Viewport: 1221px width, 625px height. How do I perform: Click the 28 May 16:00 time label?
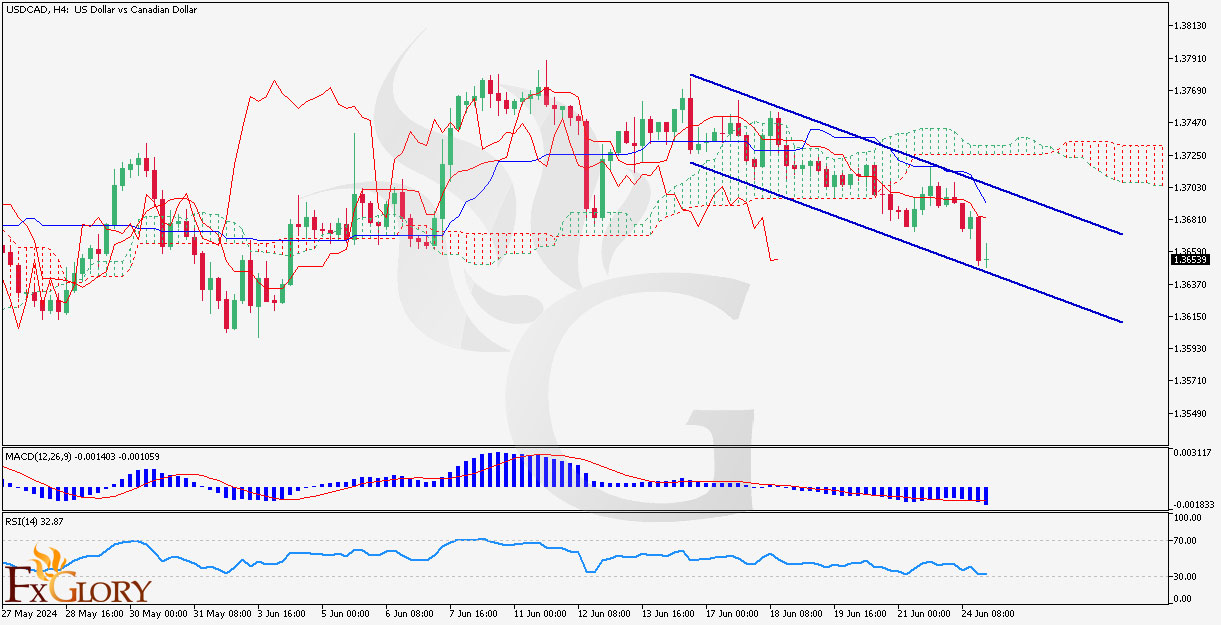pyautogui.click(x=94, y=612)
